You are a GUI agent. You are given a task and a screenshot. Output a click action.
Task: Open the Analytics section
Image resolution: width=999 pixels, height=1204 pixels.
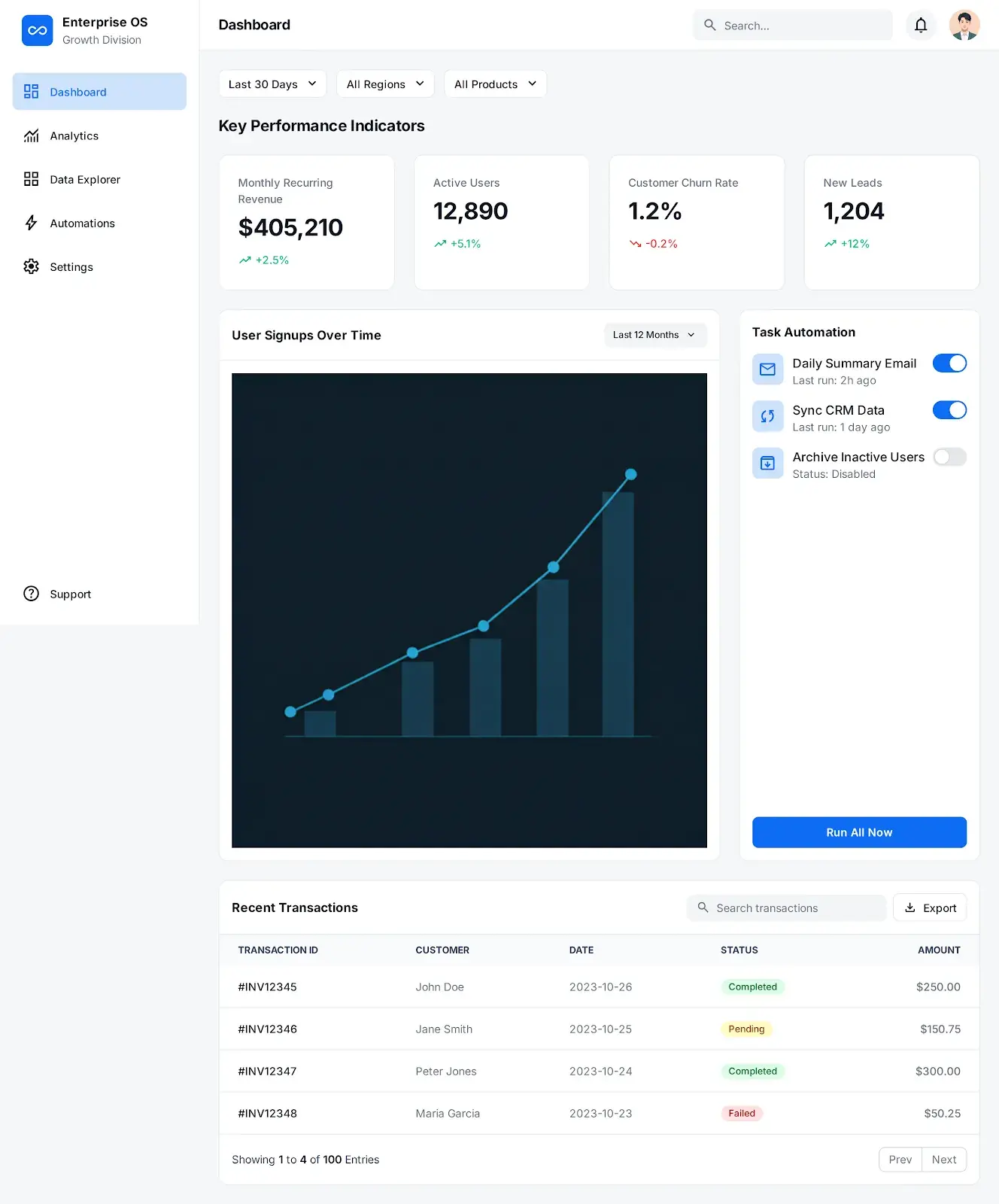click(x=99, y=135)
